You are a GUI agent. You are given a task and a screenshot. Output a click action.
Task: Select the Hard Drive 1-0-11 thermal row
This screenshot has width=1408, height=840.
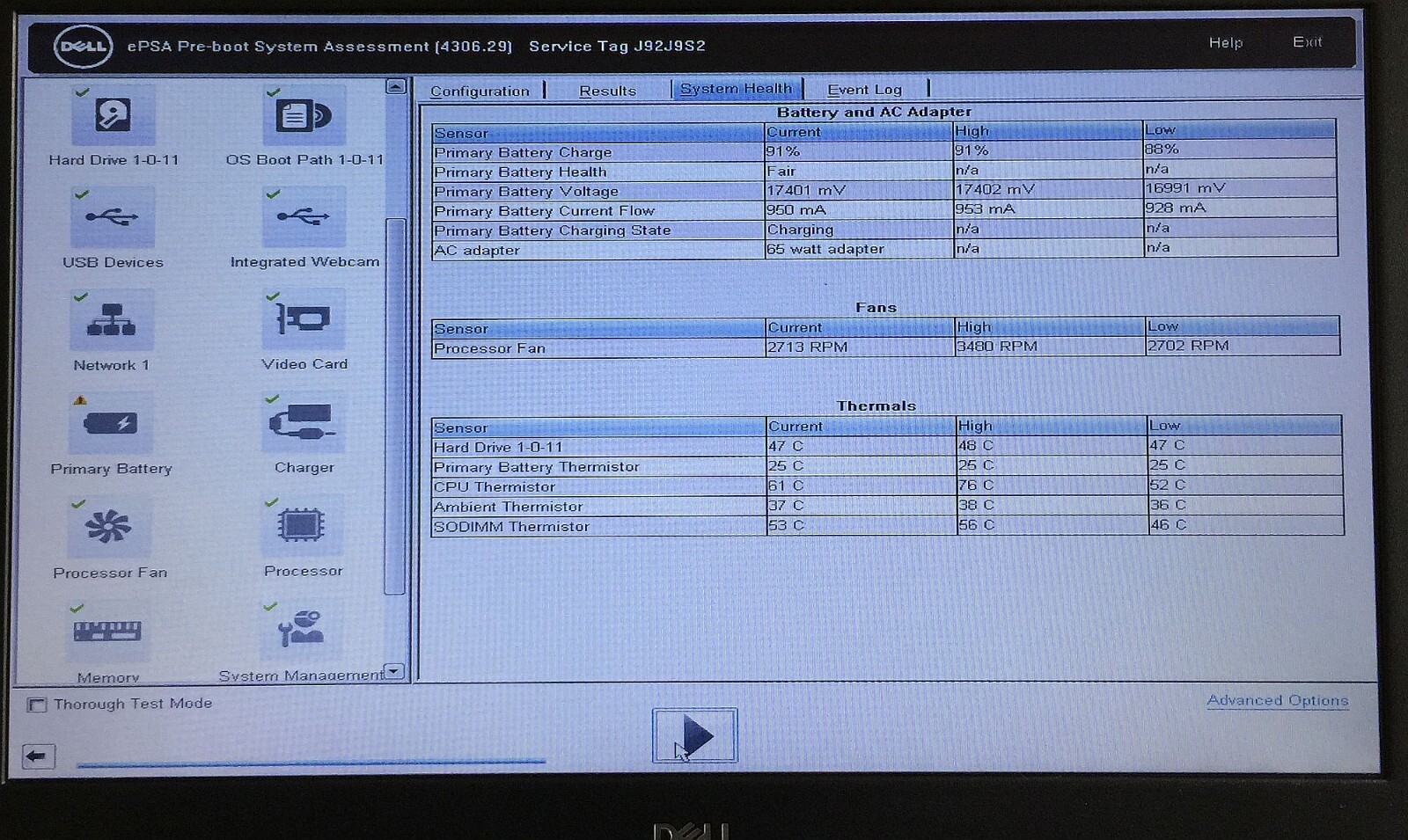coord(887,446)
